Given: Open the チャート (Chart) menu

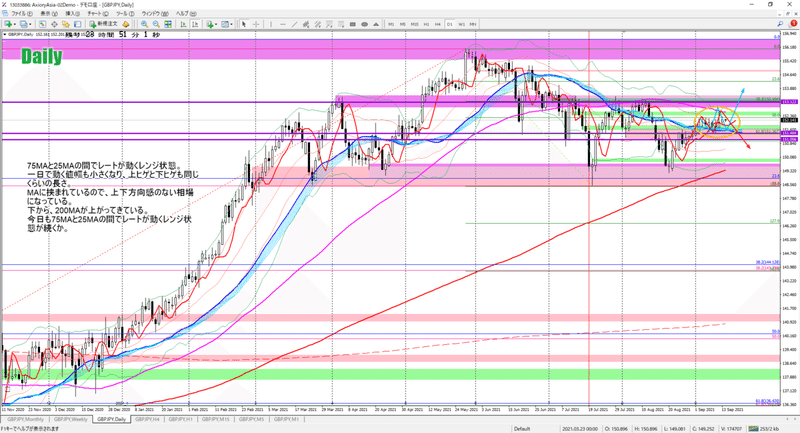Looking at the screenshot, I should [98, 14].
